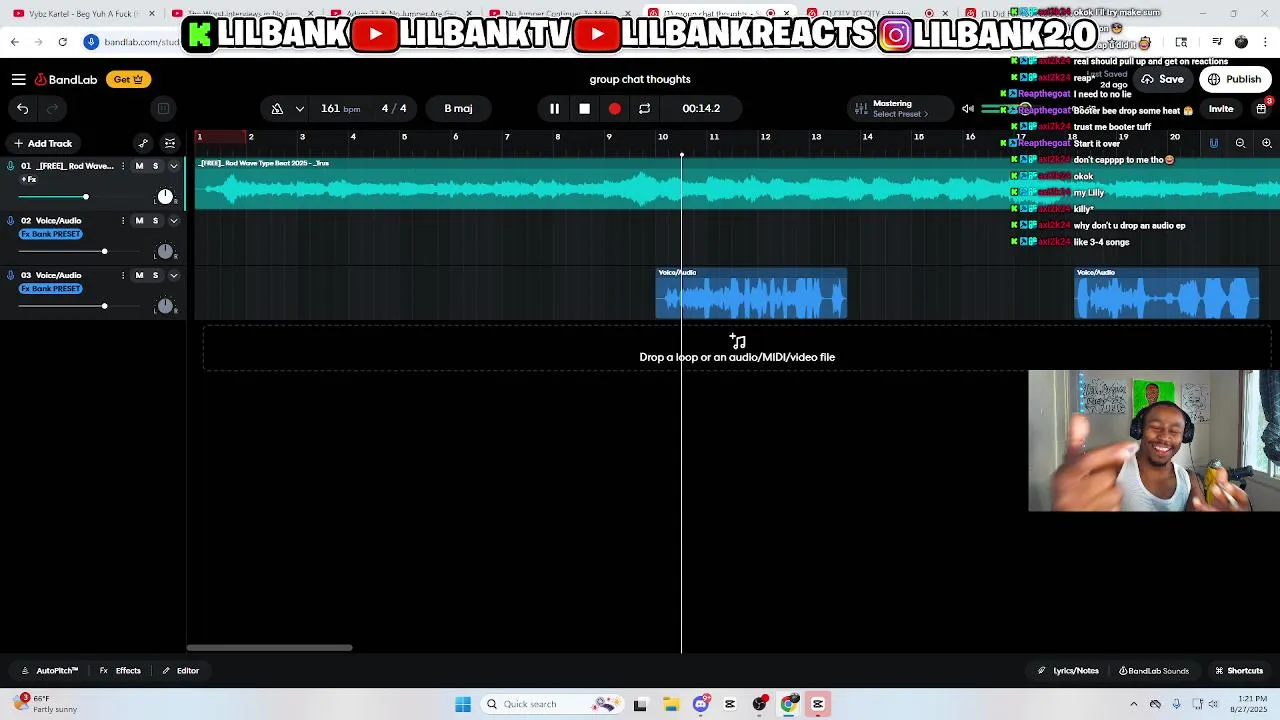Image resolution: width=1280 pixels, height=720 pixels.
Task: Expand track 02 options chevron
Action: [173, 221]
